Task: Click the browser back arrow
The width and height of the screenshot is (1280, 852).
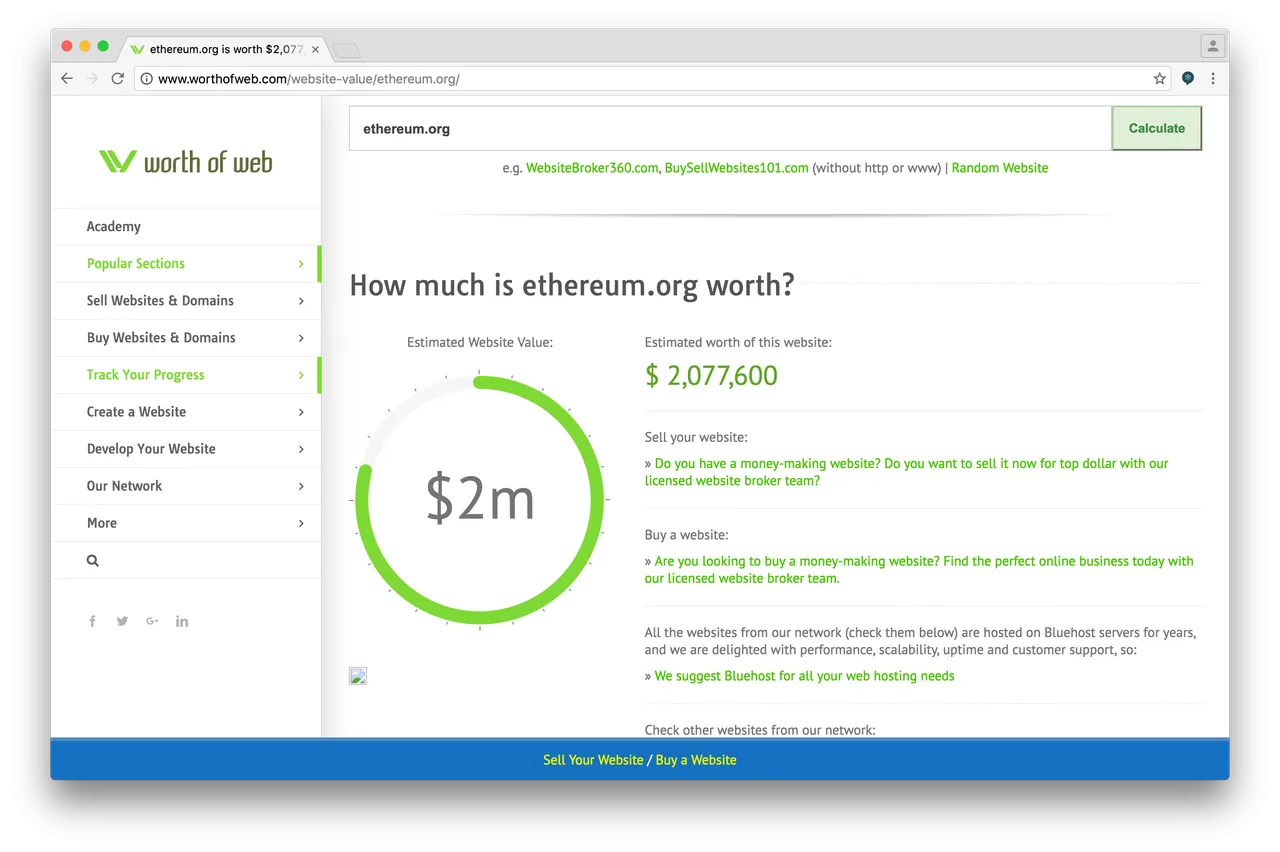Action: 67,78
